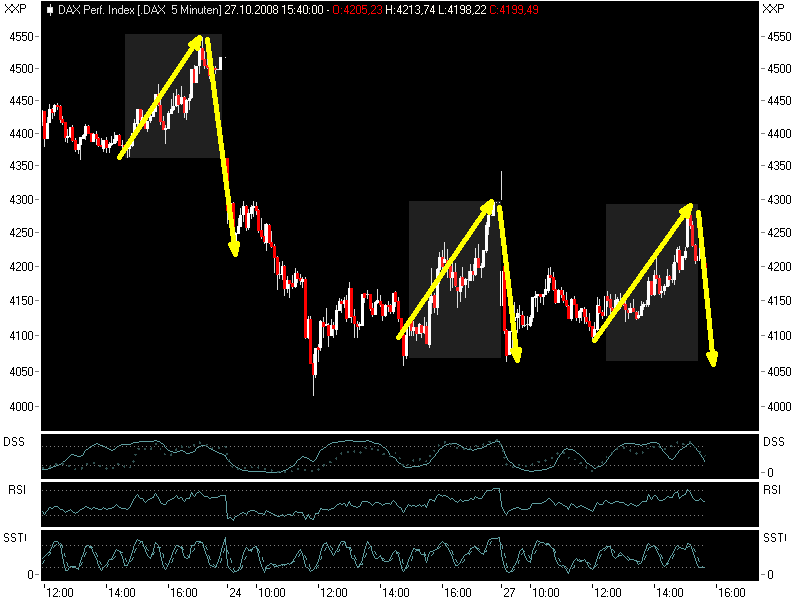800x600 pixels.
Task: Click the candlestick icon beside the DAX title
Action: pyautogui.click(x=49, y=10)
